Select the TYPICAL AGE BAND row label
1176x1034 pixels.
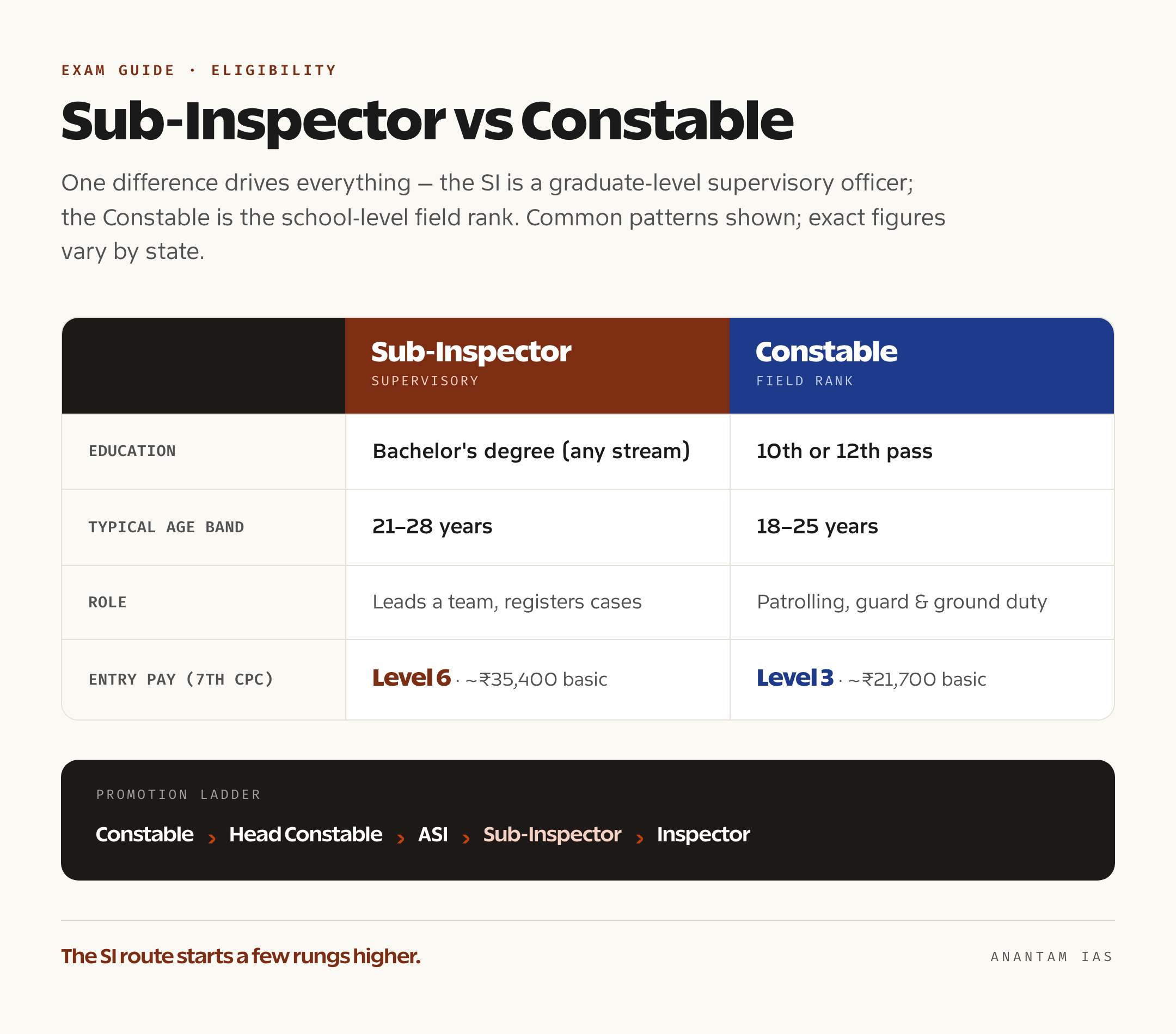click(x=166, y=527)
